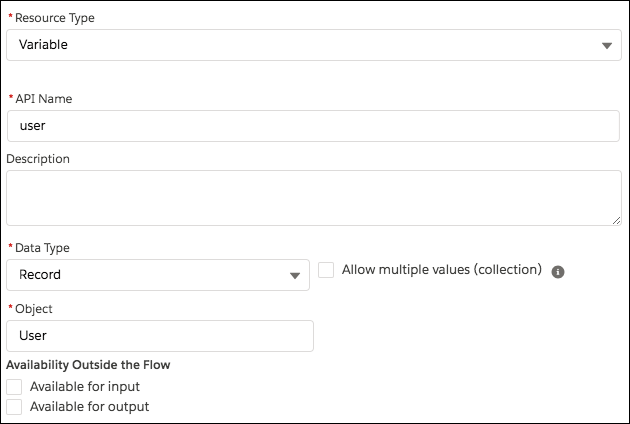Viewport: 630px width, 424px height.
Task: Click the Object field label
Action: point(34,309)
